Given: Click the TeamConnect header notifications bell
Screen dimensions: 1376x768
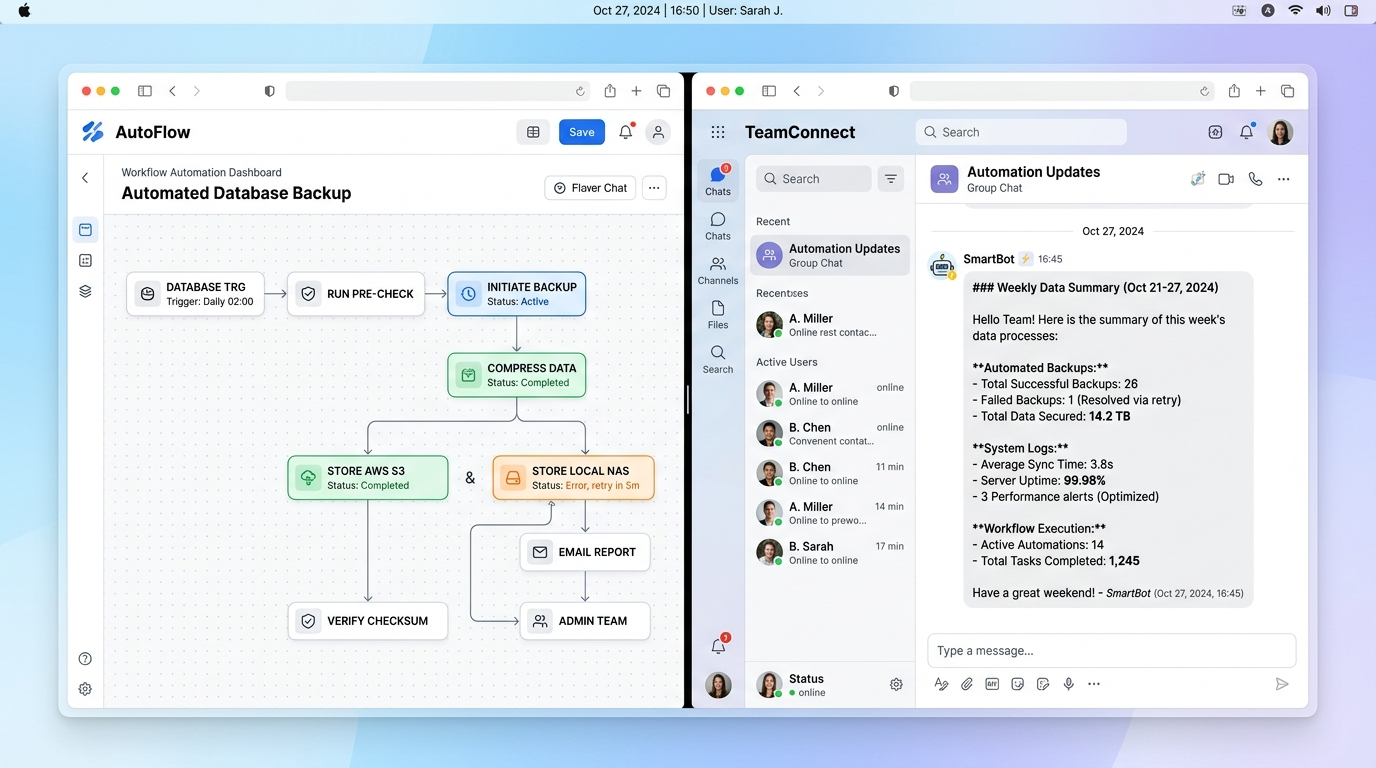Looking at the screenshot, I should pyautogui.click(x=1247, y=132).
